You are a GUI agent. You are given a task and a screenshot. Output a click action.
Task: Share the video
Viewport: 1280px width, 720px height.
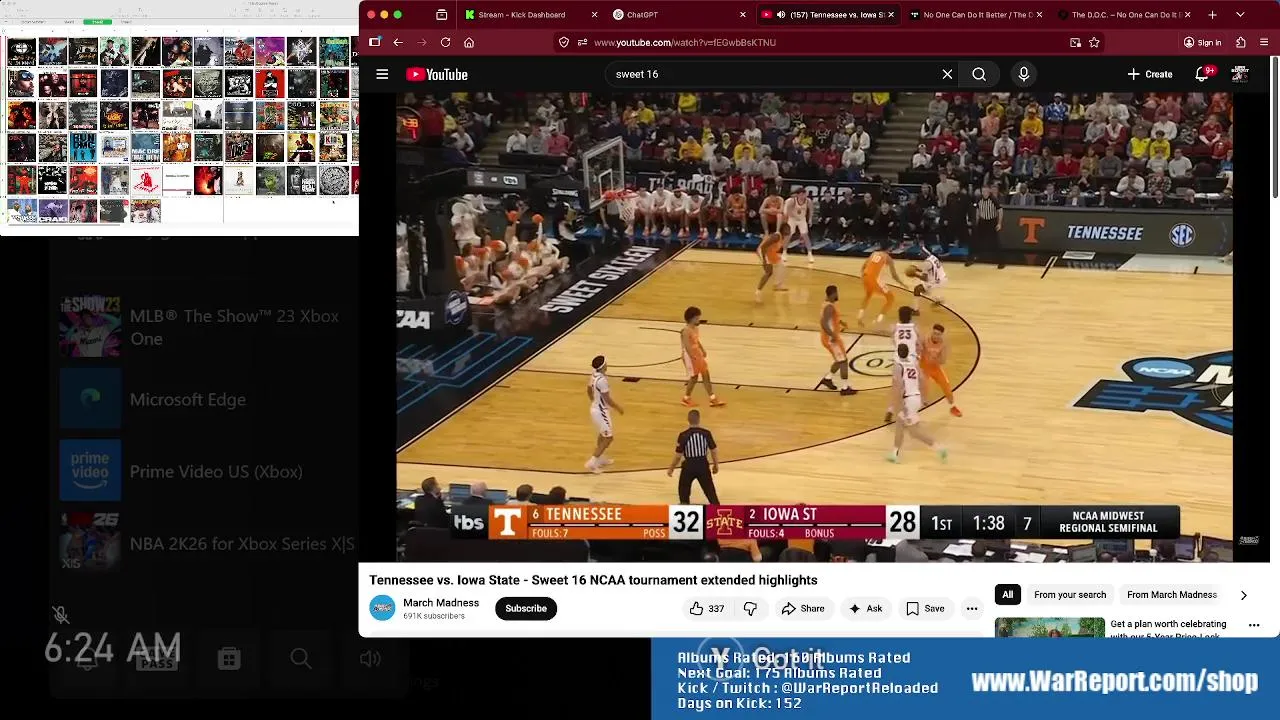point(803,608)
